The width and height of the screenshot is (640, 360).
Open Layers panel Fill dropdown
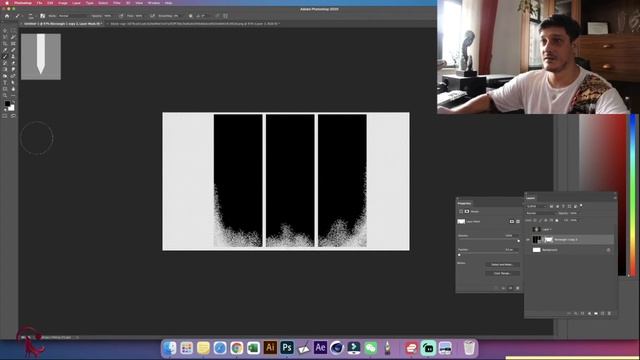tap(576, 220)
